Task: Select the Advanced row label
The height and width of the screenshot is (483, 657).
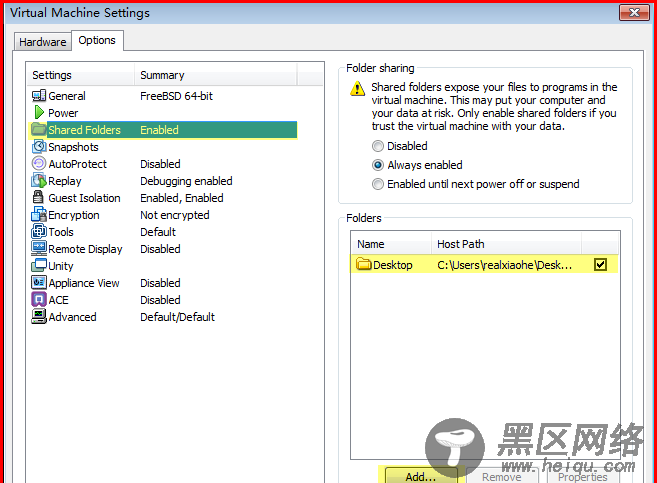Action: coord(72,317)
